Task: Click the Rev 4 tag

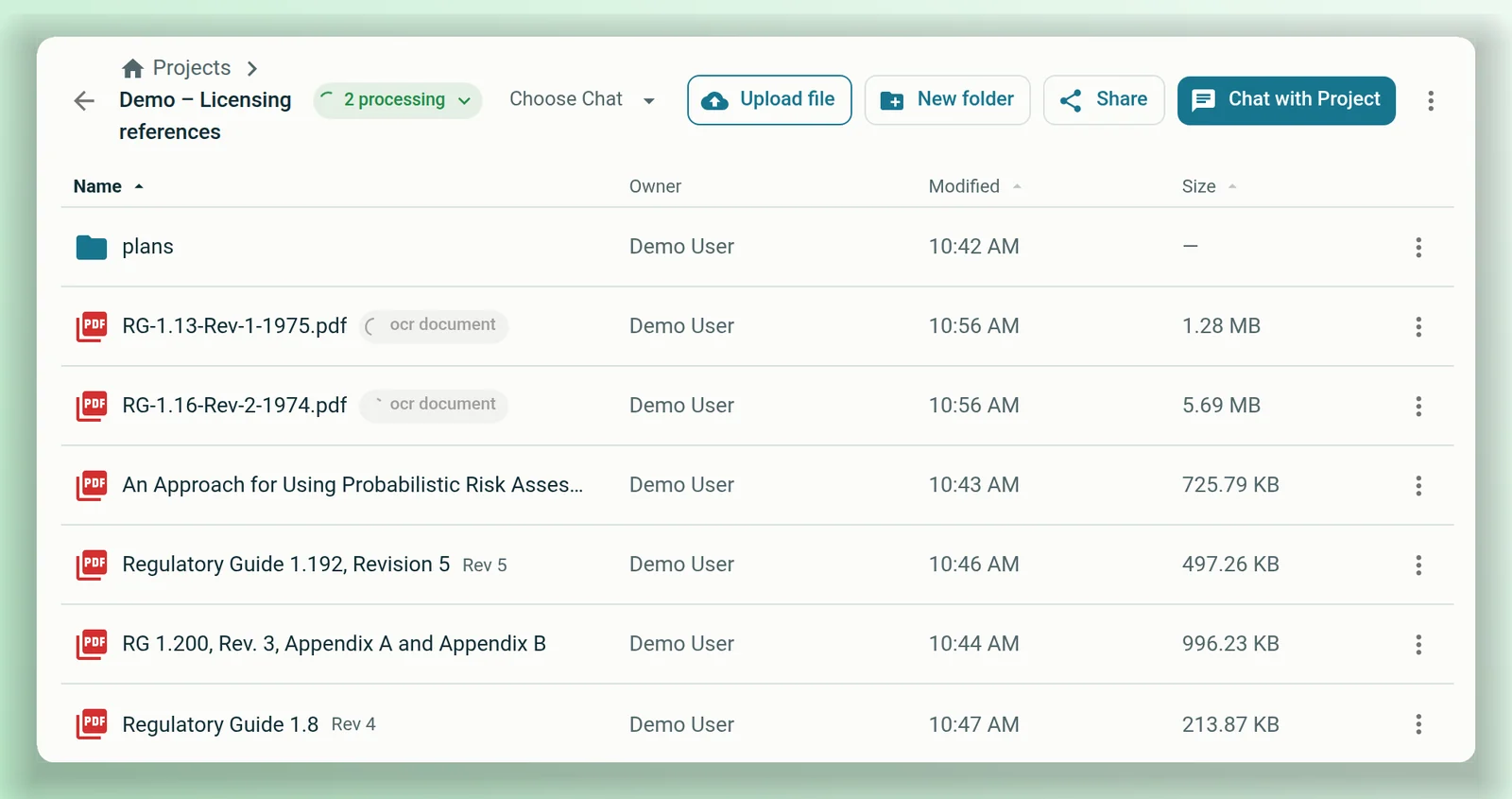Action: (353, 724)
